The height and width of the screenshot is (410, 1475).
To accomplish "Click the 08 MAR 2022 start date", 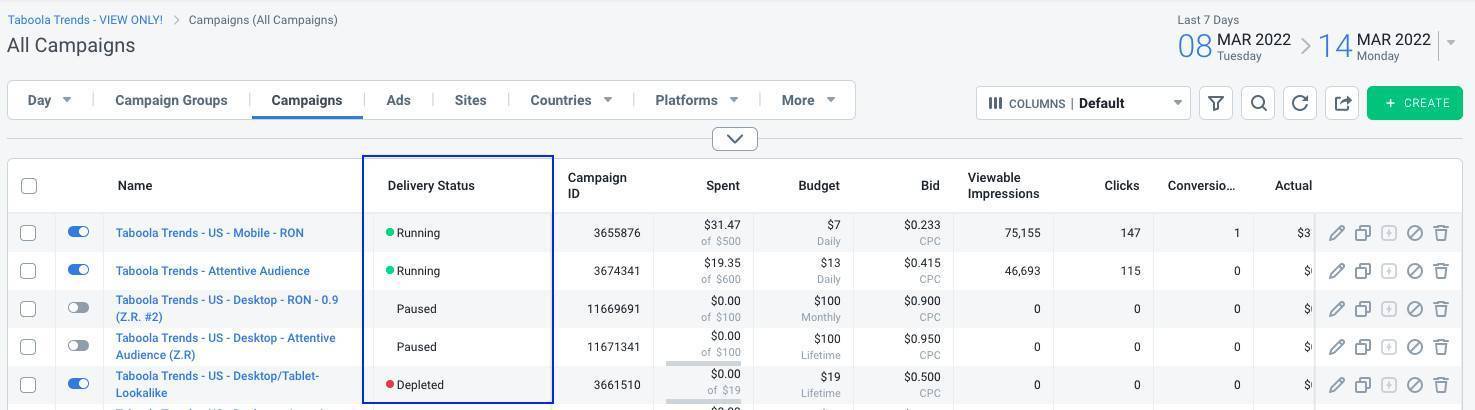I will 1235,46.
